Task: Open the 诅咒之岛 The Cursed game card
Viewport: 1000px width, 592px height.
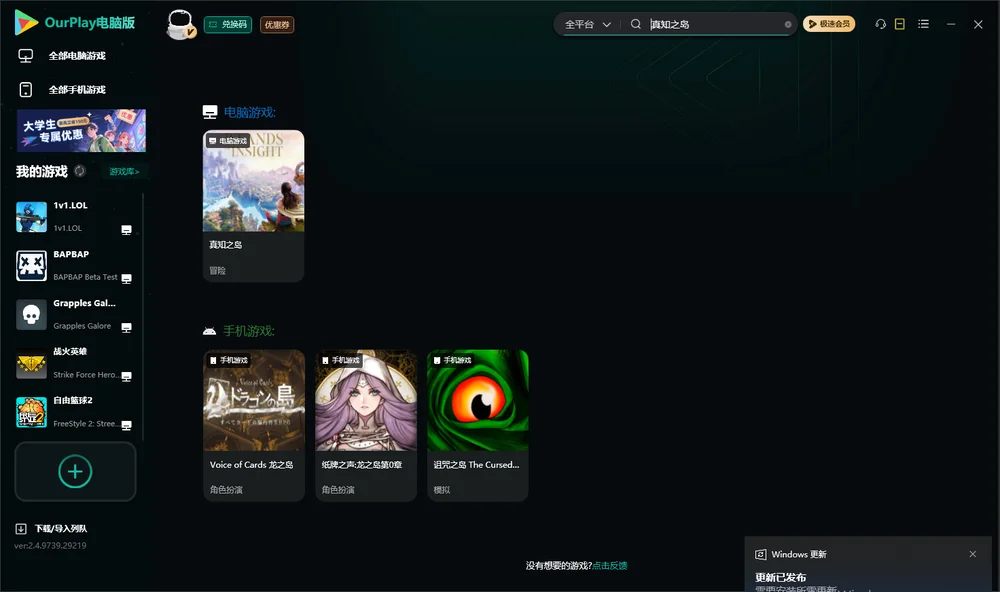Action: point(478,426)
